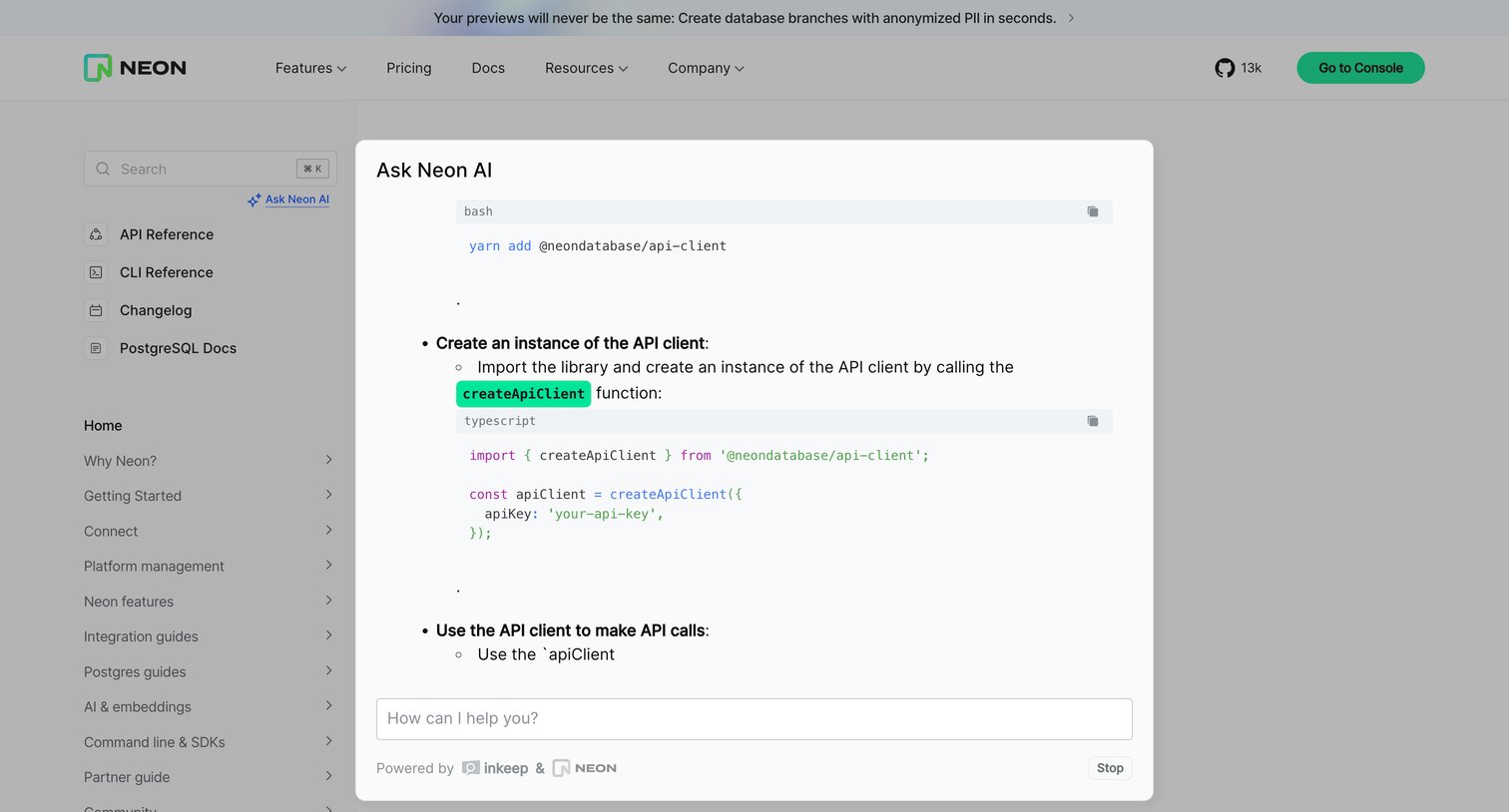Click the inkeep logo in the footer
This screenshot has height=812, width=1509.
pyautogui.click(x=495, y=768)
